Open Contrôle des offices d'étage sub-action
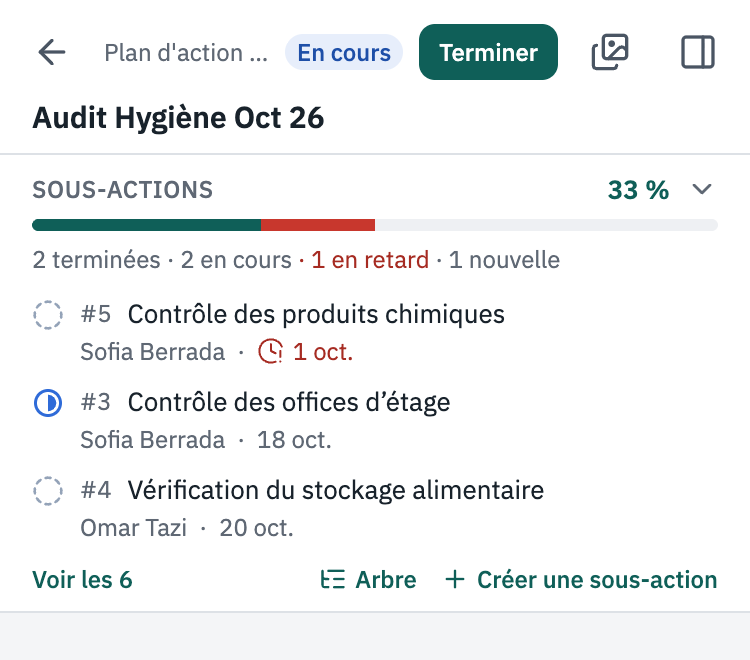 289,402
